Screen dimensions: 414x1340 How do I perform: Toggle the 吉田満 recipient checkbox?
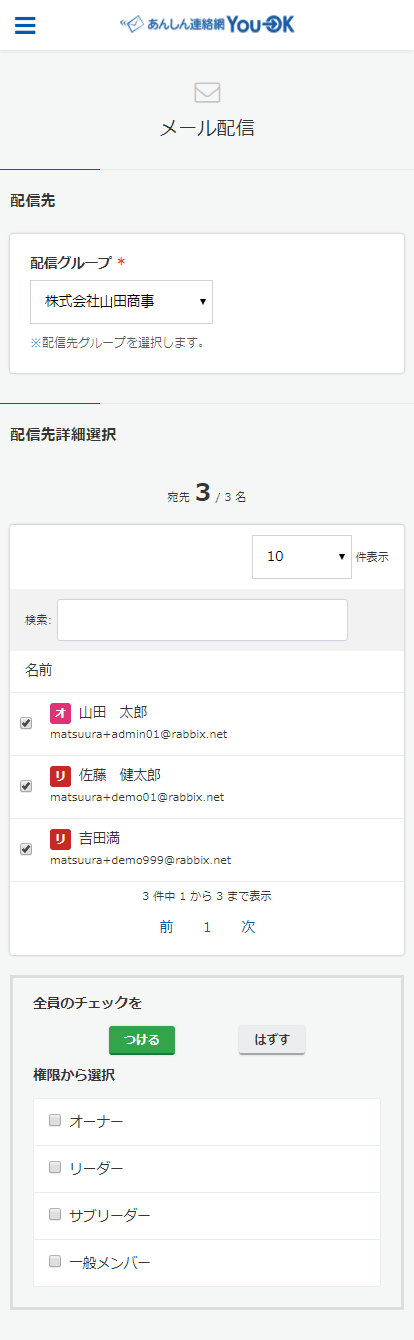point(26,849)
